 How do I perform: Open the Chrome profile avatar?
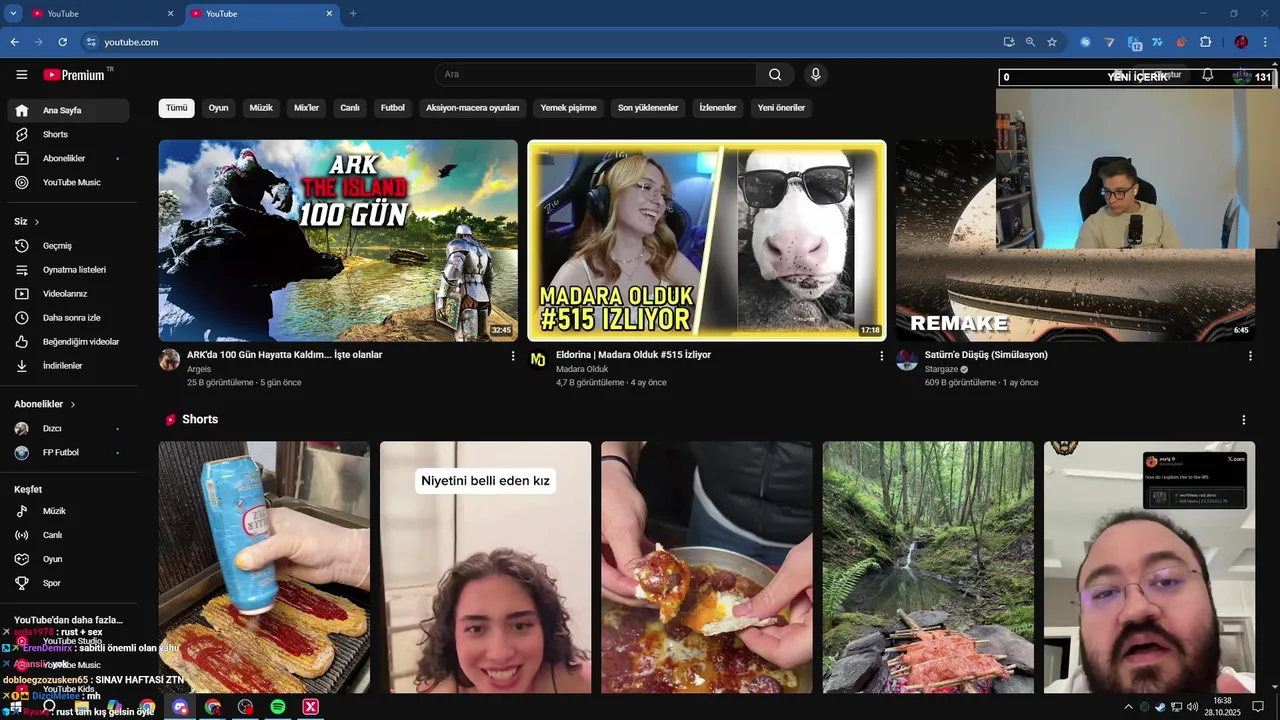point(1241,42)
